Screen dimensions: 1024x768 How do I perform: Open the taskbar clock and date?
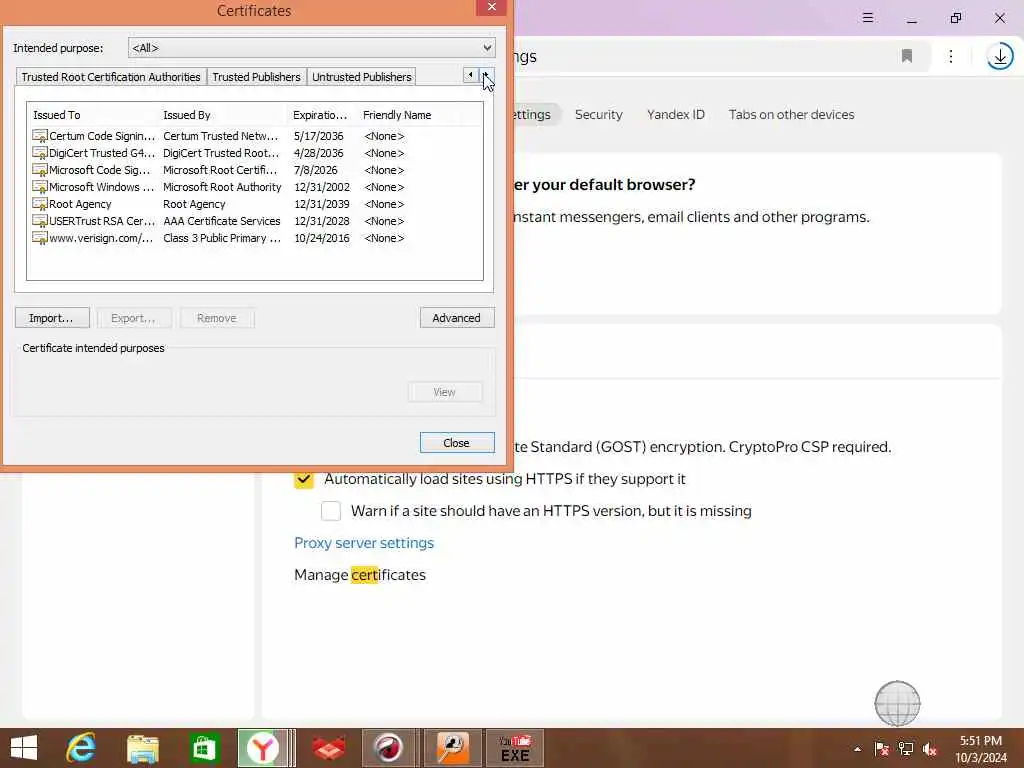981,749
